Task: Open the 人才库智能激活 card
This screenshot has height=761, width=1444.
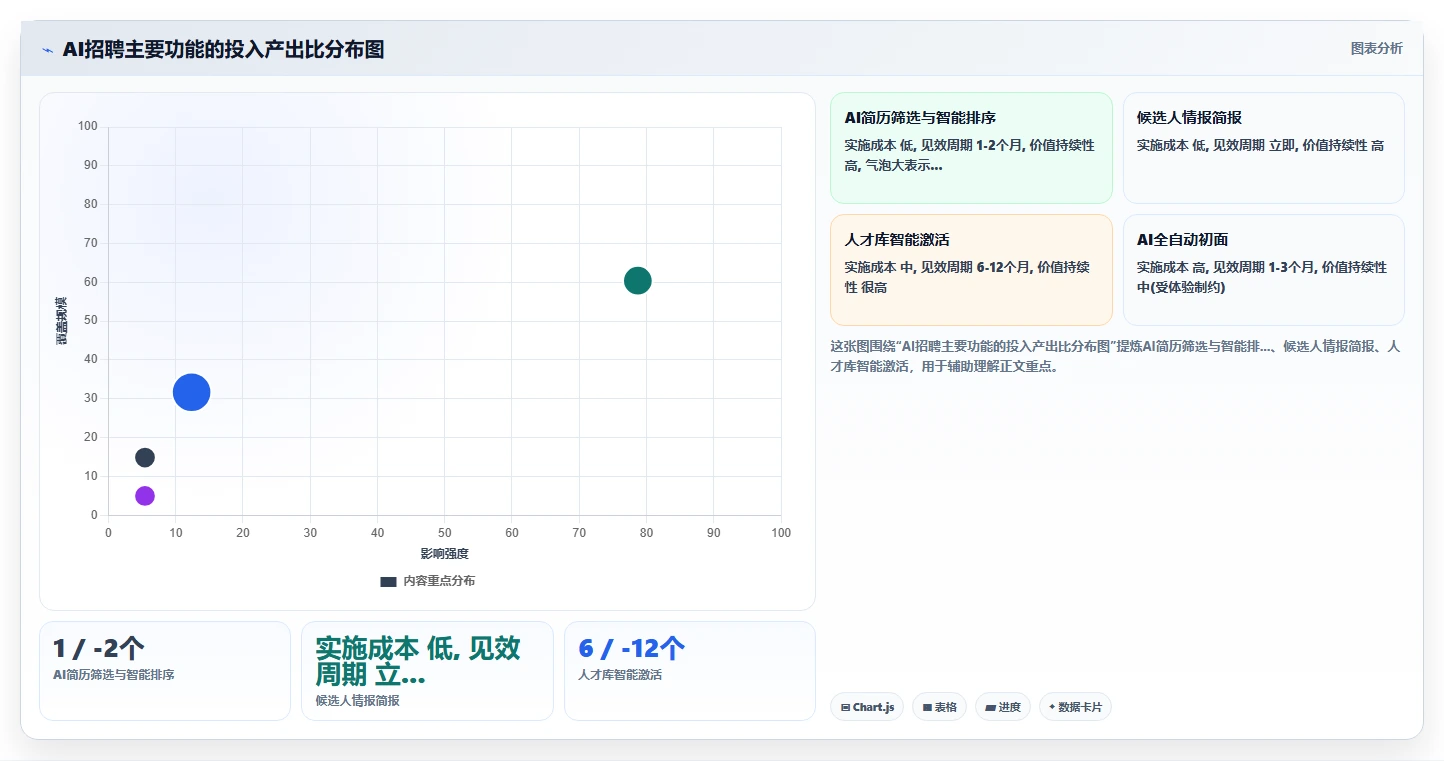Action: (x=971, y=270)
